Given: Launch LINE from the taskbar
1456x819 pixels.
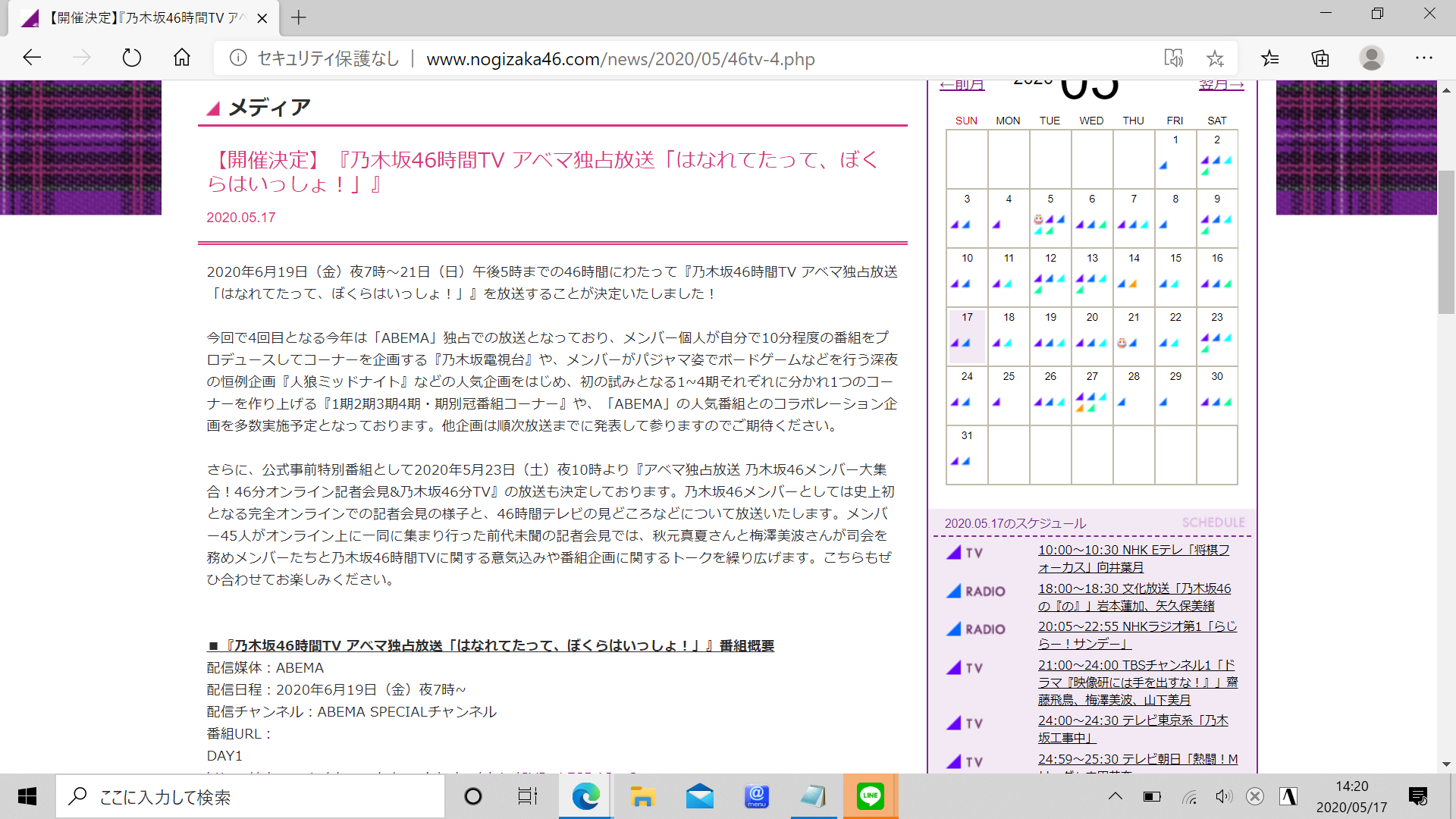Looking at the screenshot, I should (870, 796).
